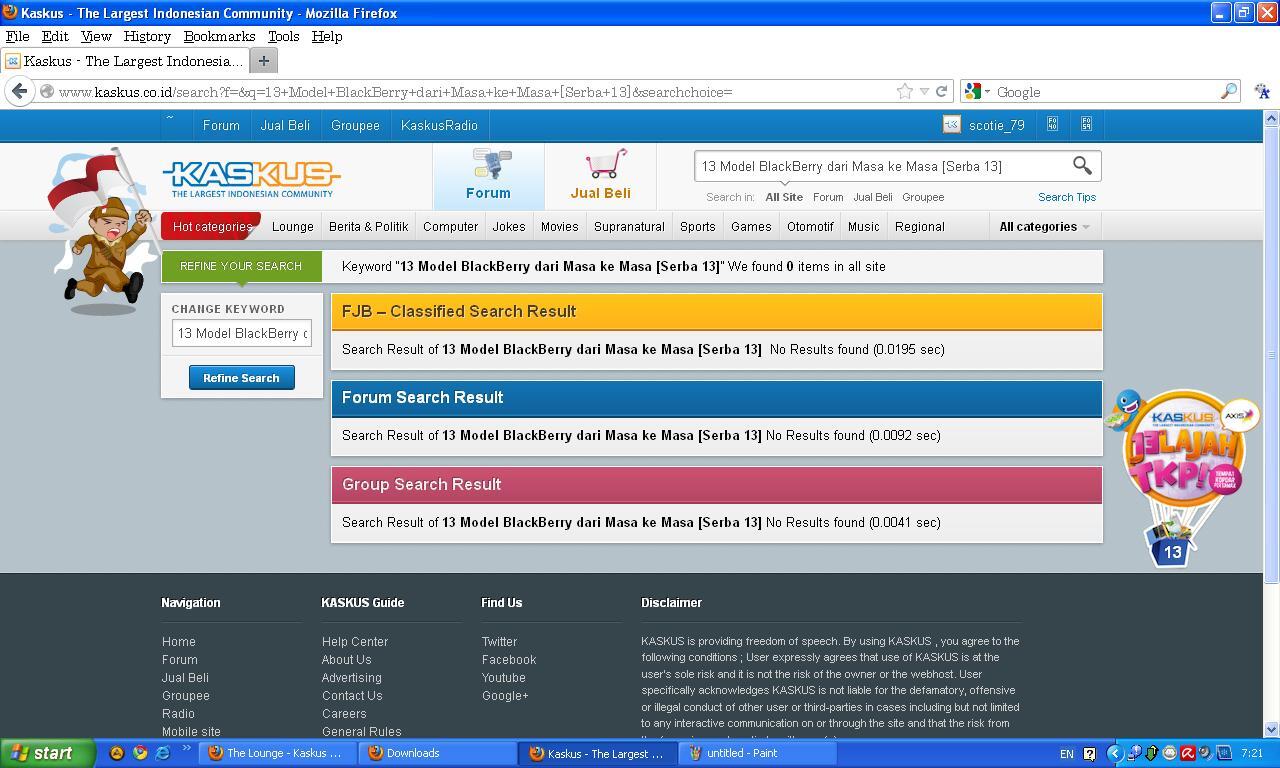
Task: Open Facebook link under Find Us
Action: point(509,659)
